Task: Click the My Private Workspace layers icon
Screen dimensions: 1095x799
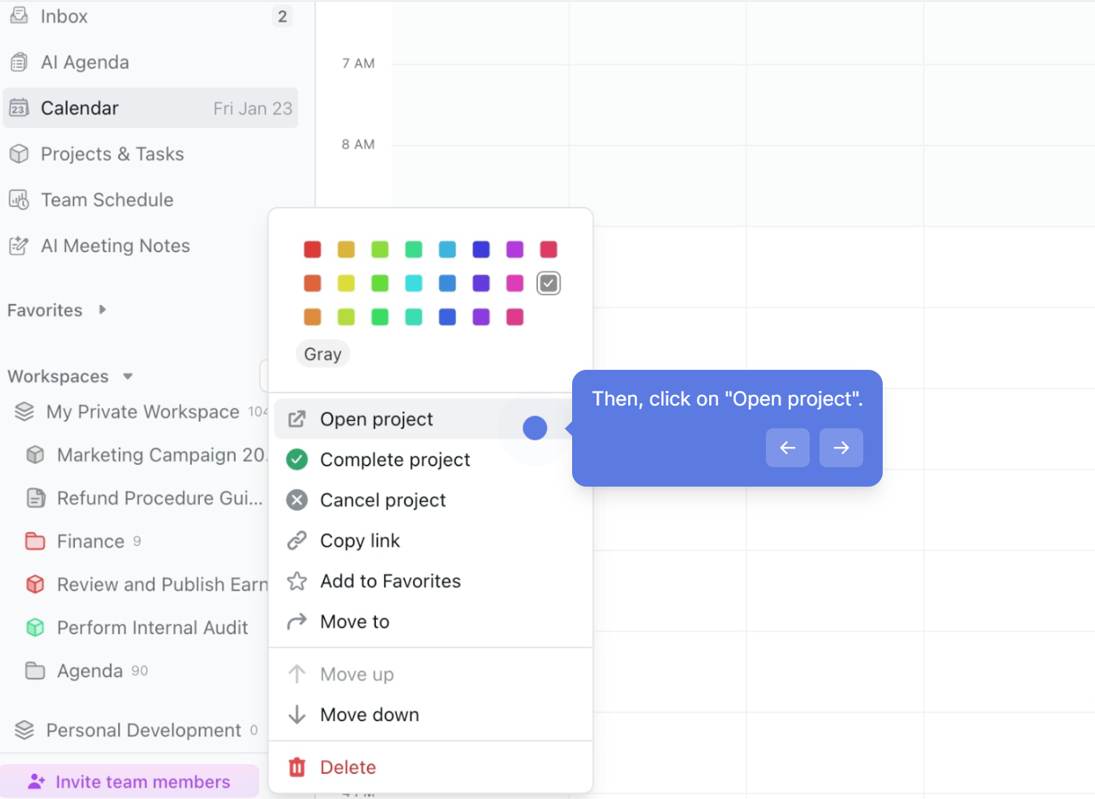Action: pos(24,411)
